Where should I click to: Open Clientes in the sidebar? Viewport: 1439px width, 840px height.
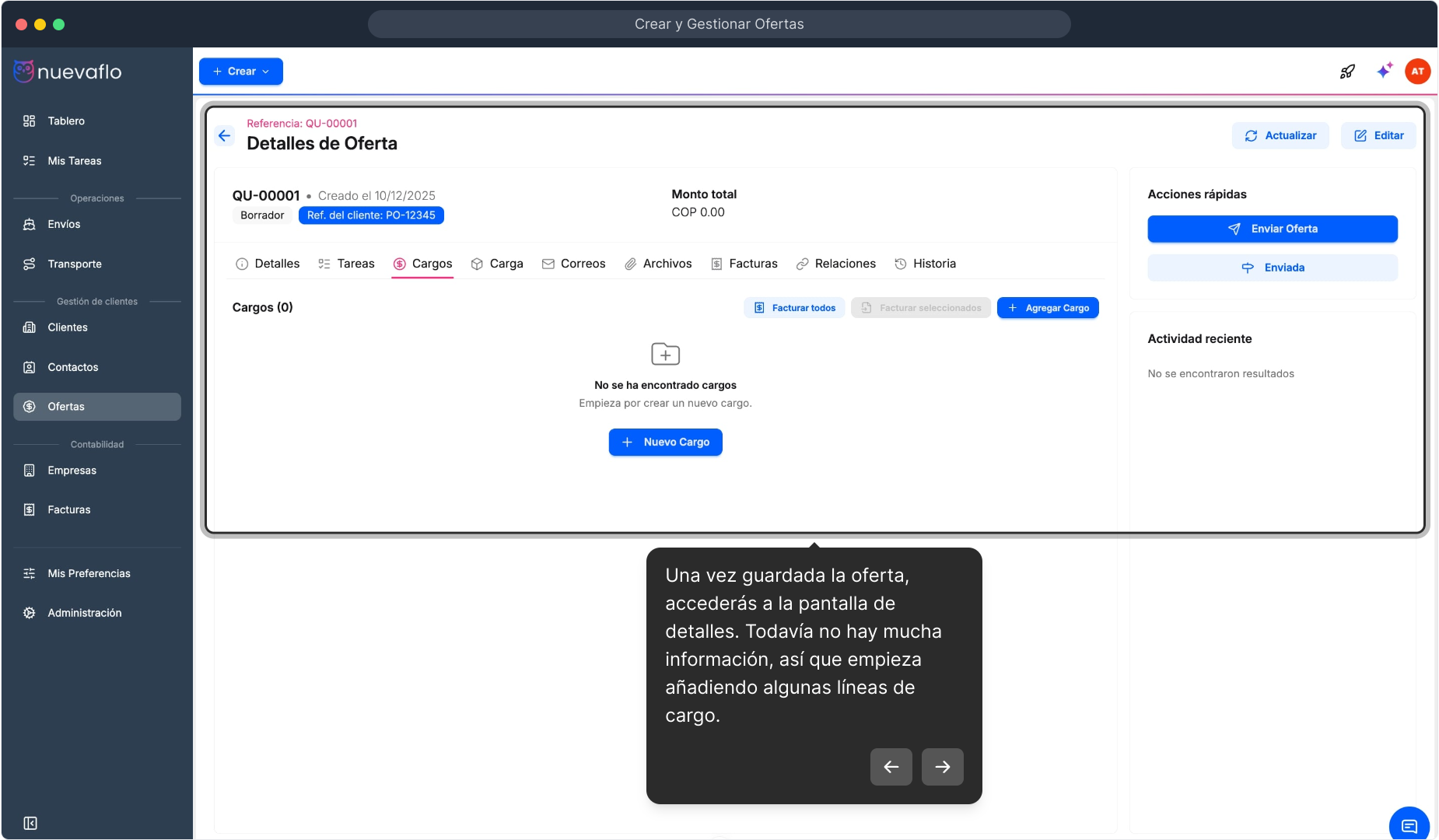pyautogui.click(x=68, y=327)
